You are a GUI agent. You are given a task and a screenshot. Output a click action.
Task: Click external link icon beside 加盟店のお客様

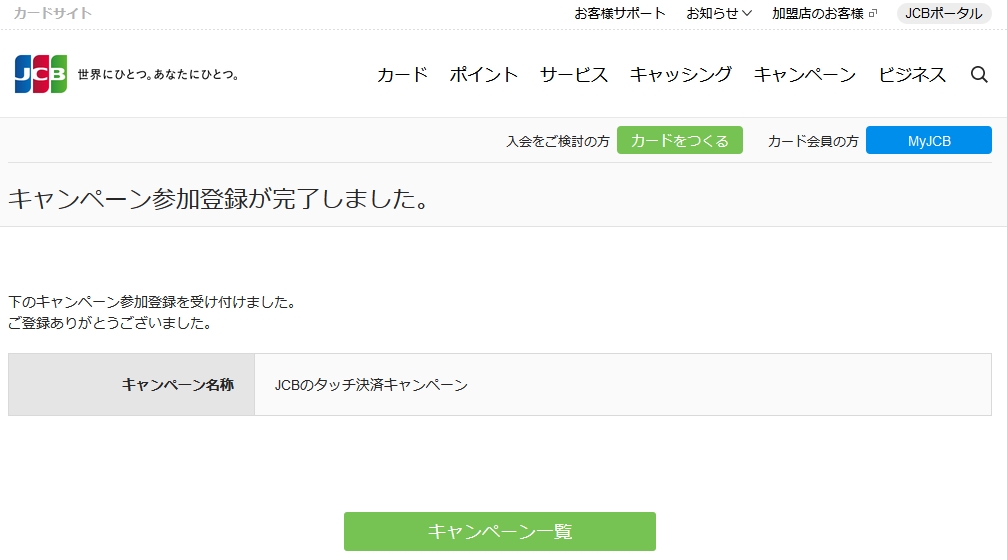[873, 13]
